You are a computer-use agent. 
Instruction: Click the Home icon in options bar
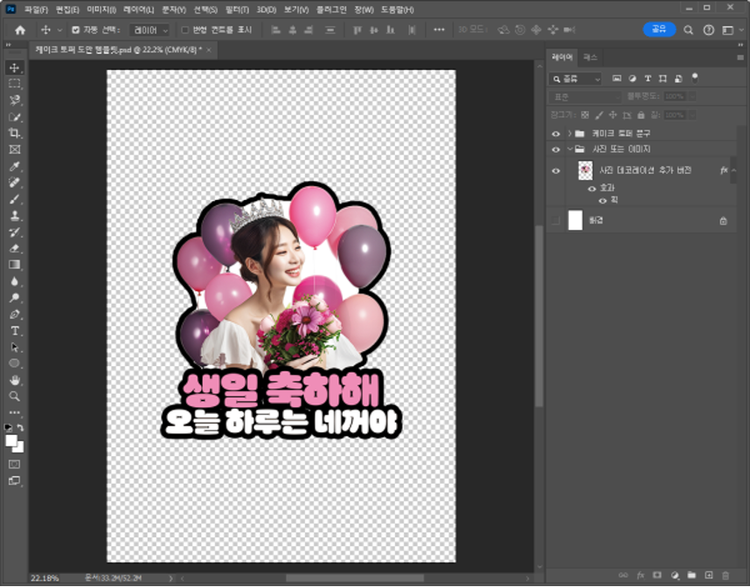(20, 30)
